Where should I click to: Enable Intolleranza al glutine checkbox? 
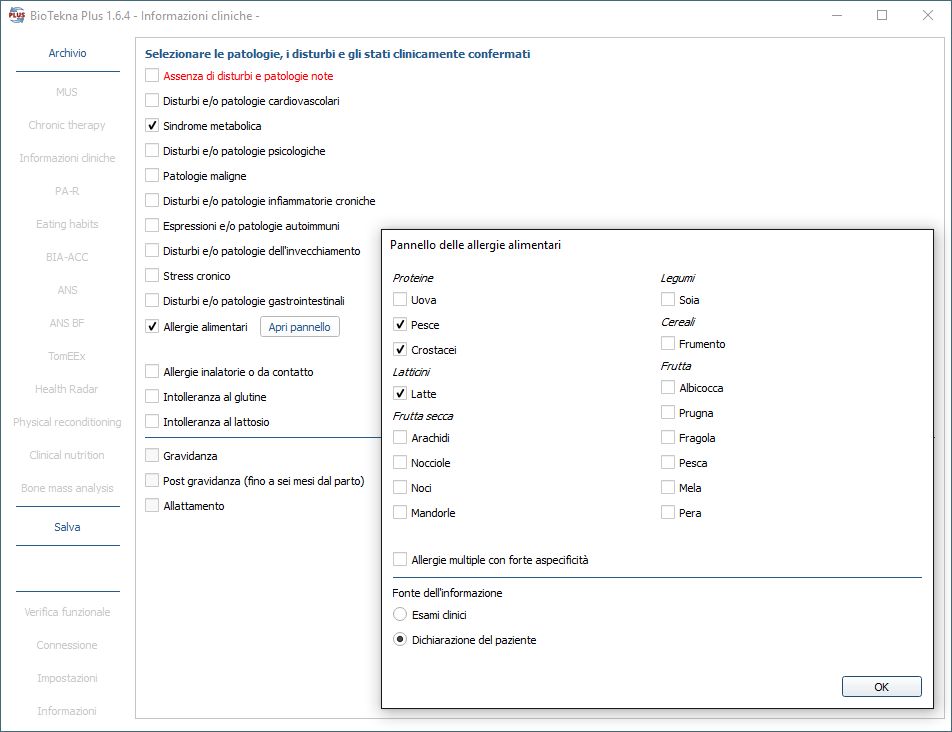pyautogui.click(x=152, y=397)
